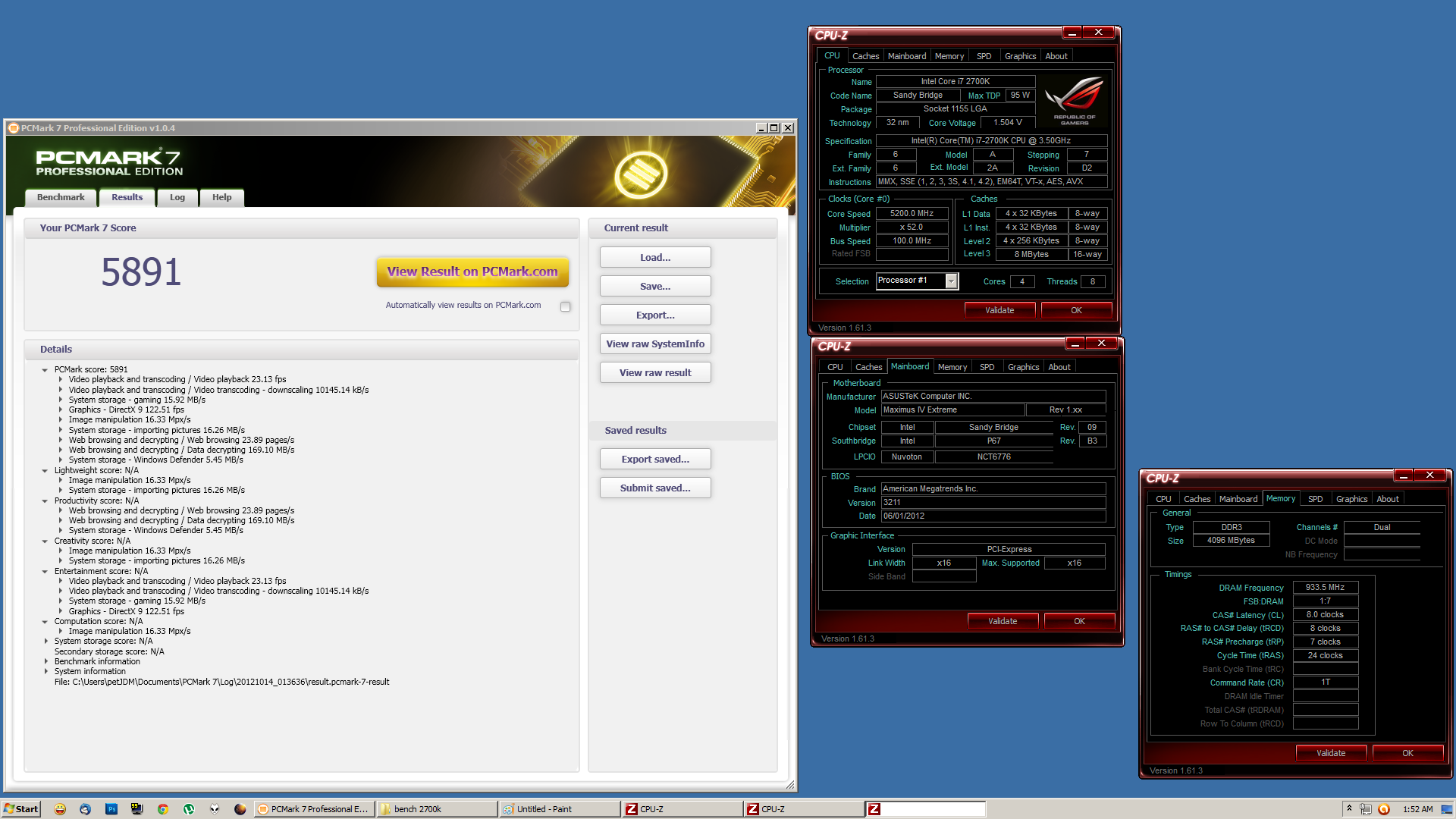1456x819 pixels.
Task: Maximize the PCMark 7 window
Action: point(774,128)
